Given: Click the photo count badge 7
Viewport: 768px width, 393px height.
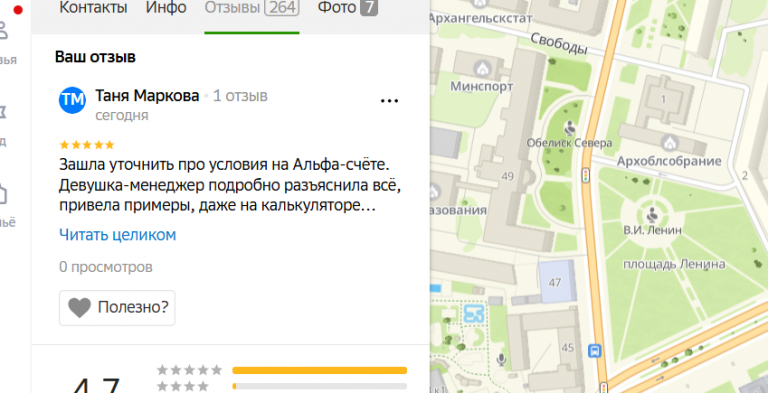Looking at the screenshot, I should (x=369, y=7).
